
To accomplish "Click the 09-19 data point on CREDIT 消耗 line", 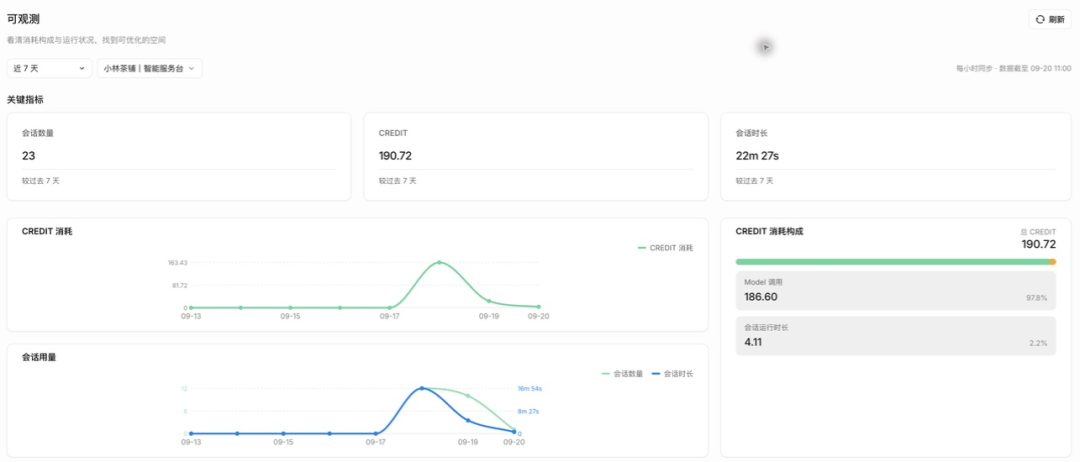I will (x=488, y=301).
